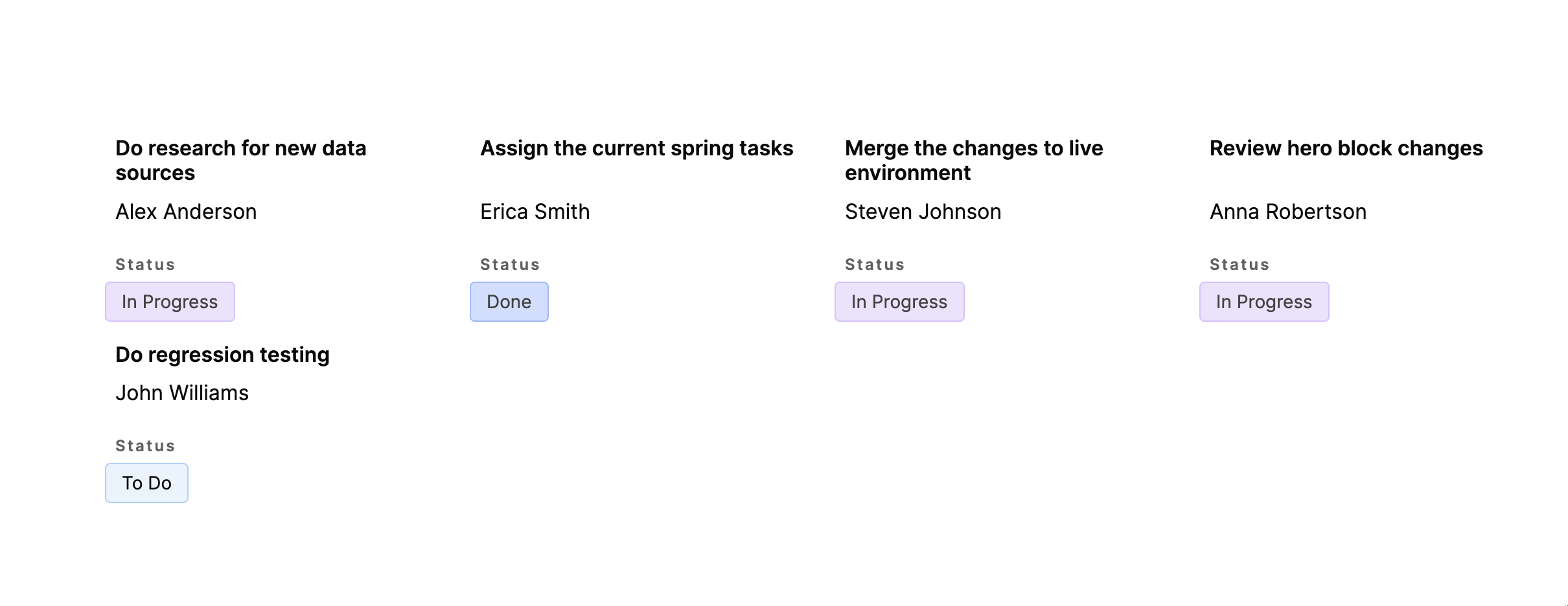Click assignee Erica Smith

[x=535, y=211]
